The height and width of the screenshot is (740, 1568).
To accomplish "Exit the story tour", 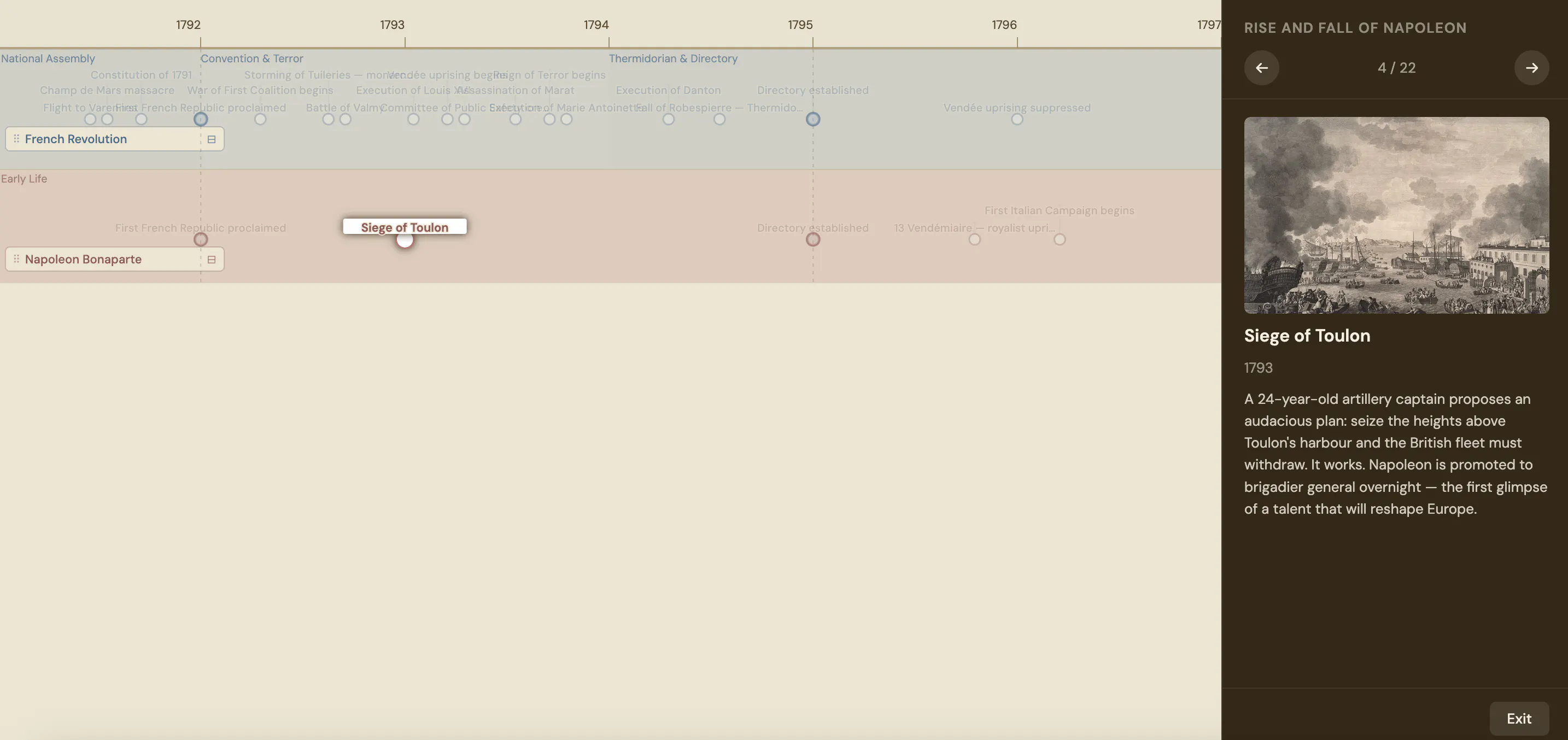I will (x=1519, y=718).
